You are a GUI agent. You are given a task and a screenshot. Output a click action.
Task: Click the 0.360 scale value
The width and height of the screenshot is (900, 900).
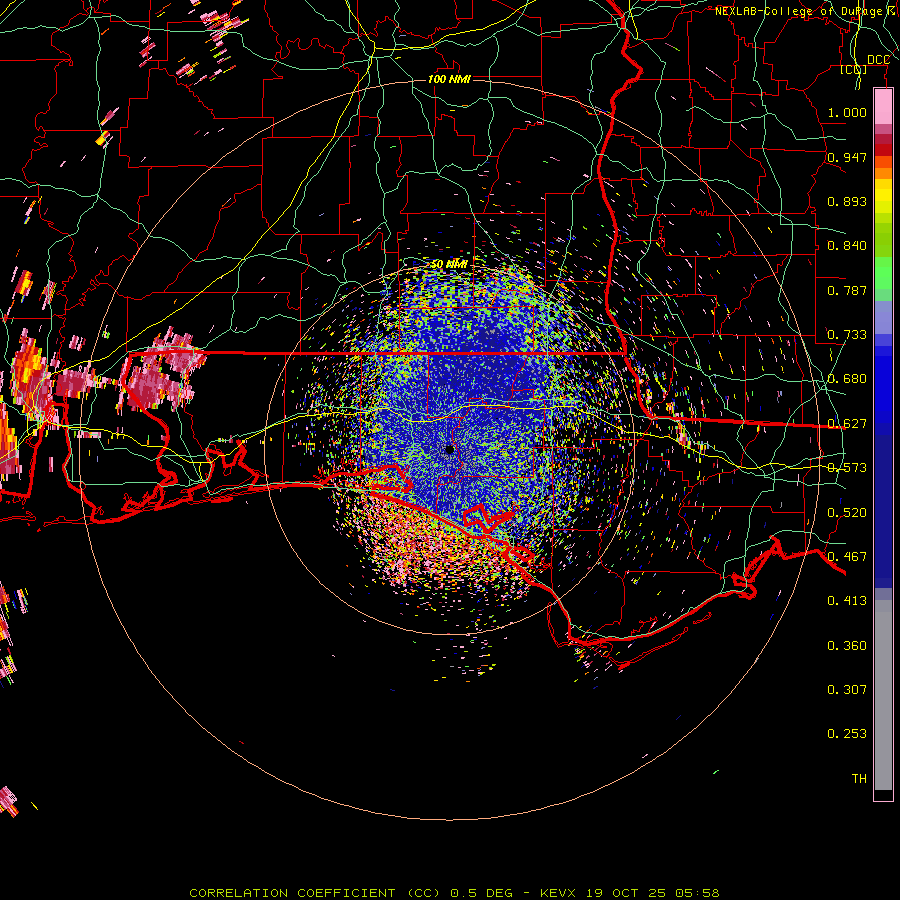pos(847,646)
